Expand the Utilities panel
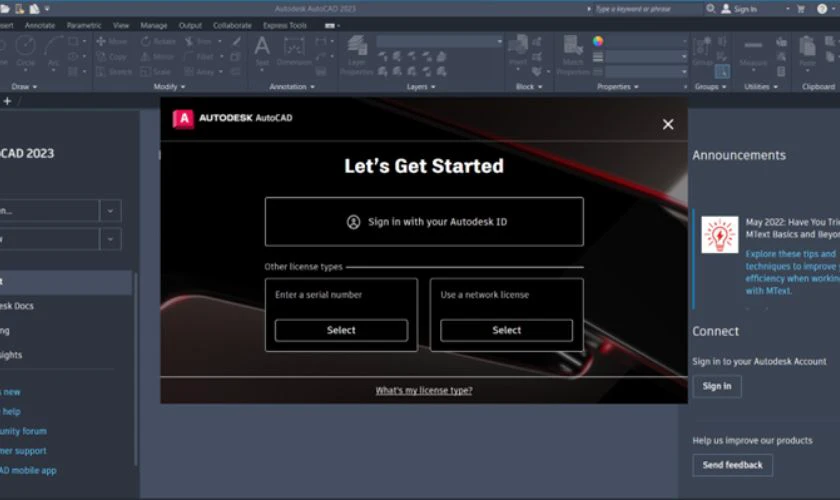Image resolution: width=840 pixels, height=500 pixels. pos(761,86)
